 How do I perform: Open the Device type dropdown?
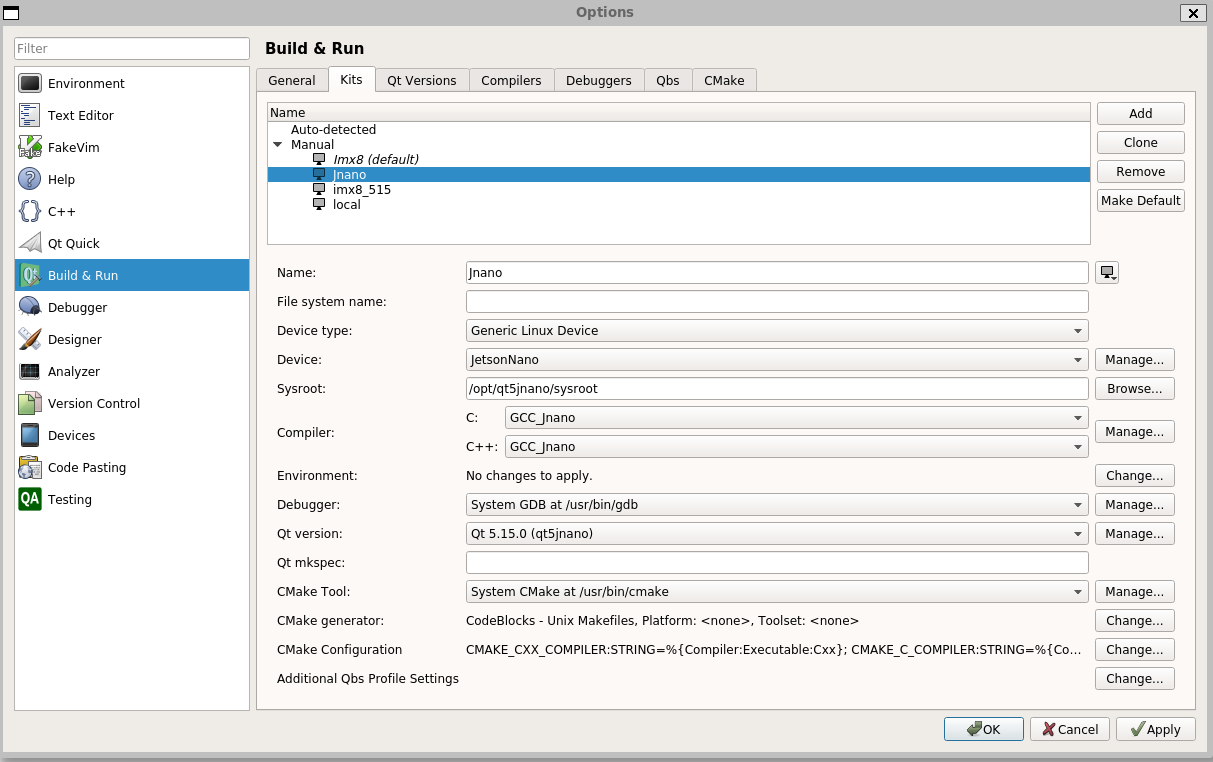[777, 331]
